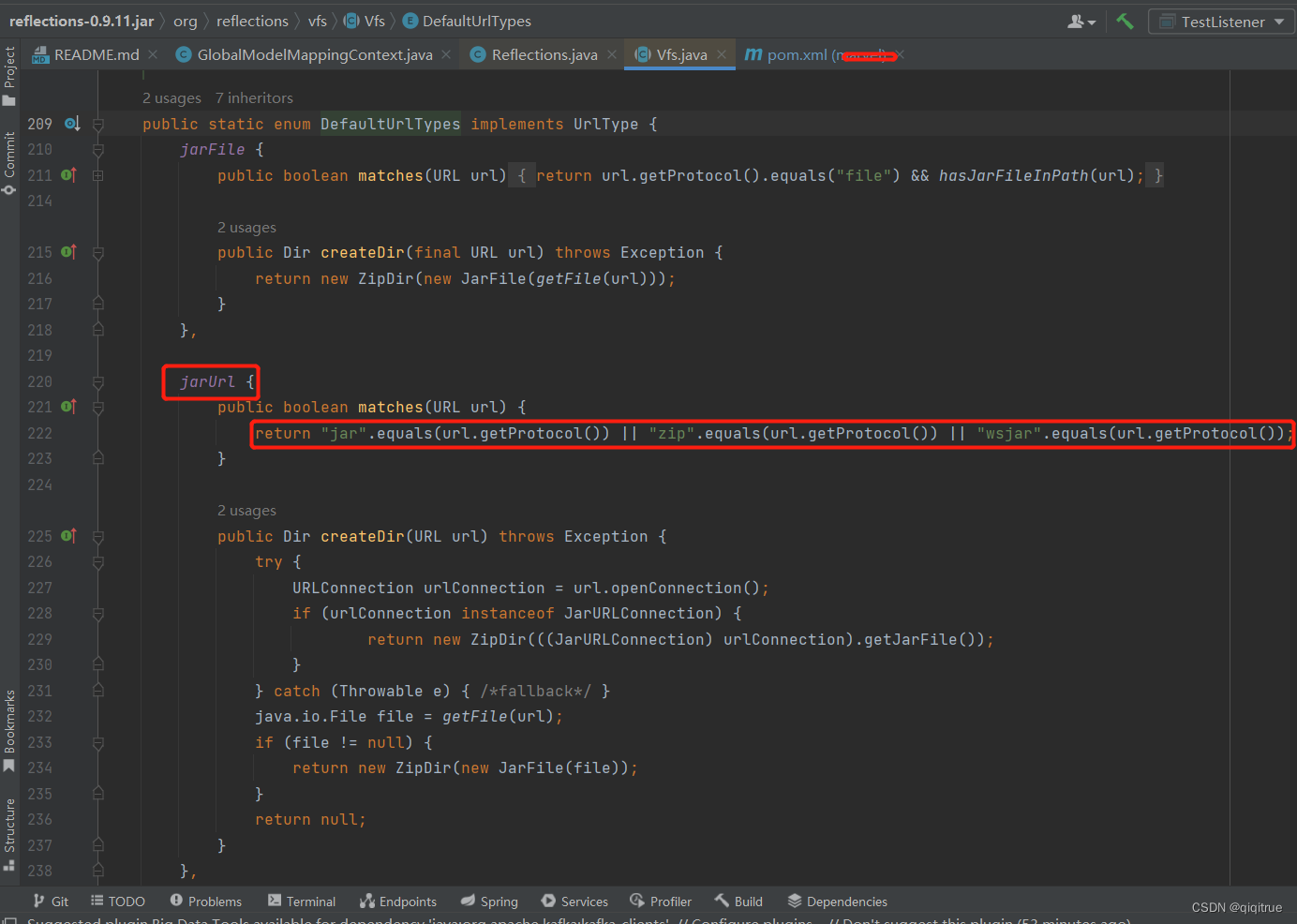
Task: Click the pom.xml Maven file icon
Action: (753, 54)
